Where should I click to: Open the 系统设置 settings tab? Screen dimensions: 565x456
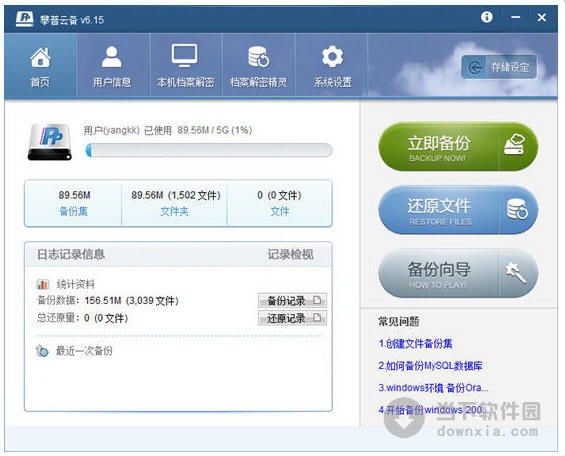pyautogui.click(x=332, y=65)
